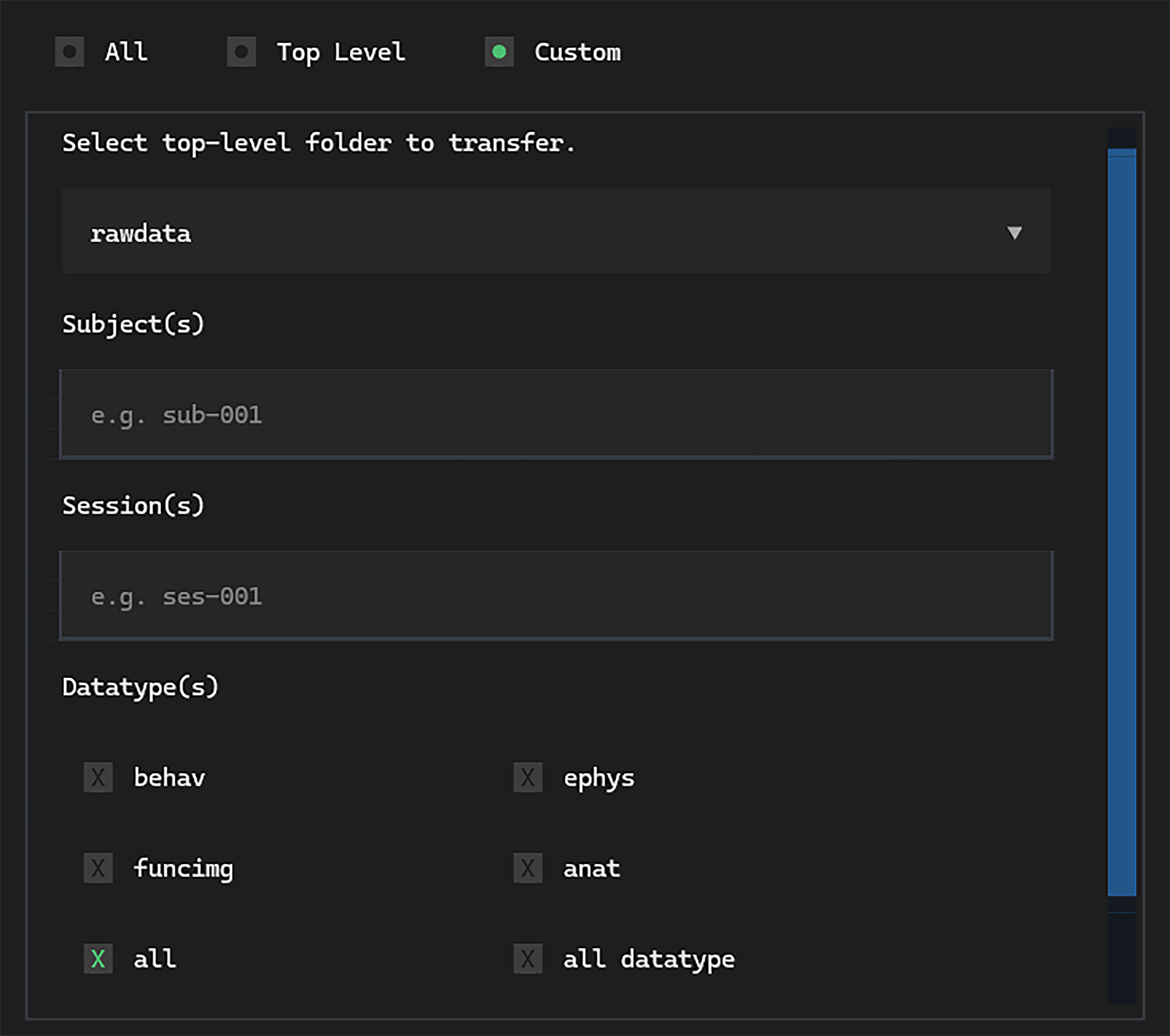Click the Subject(s) heading label
This screenshot has width=1170, height=1036.
pyautogui.click(x=133, y=324)
